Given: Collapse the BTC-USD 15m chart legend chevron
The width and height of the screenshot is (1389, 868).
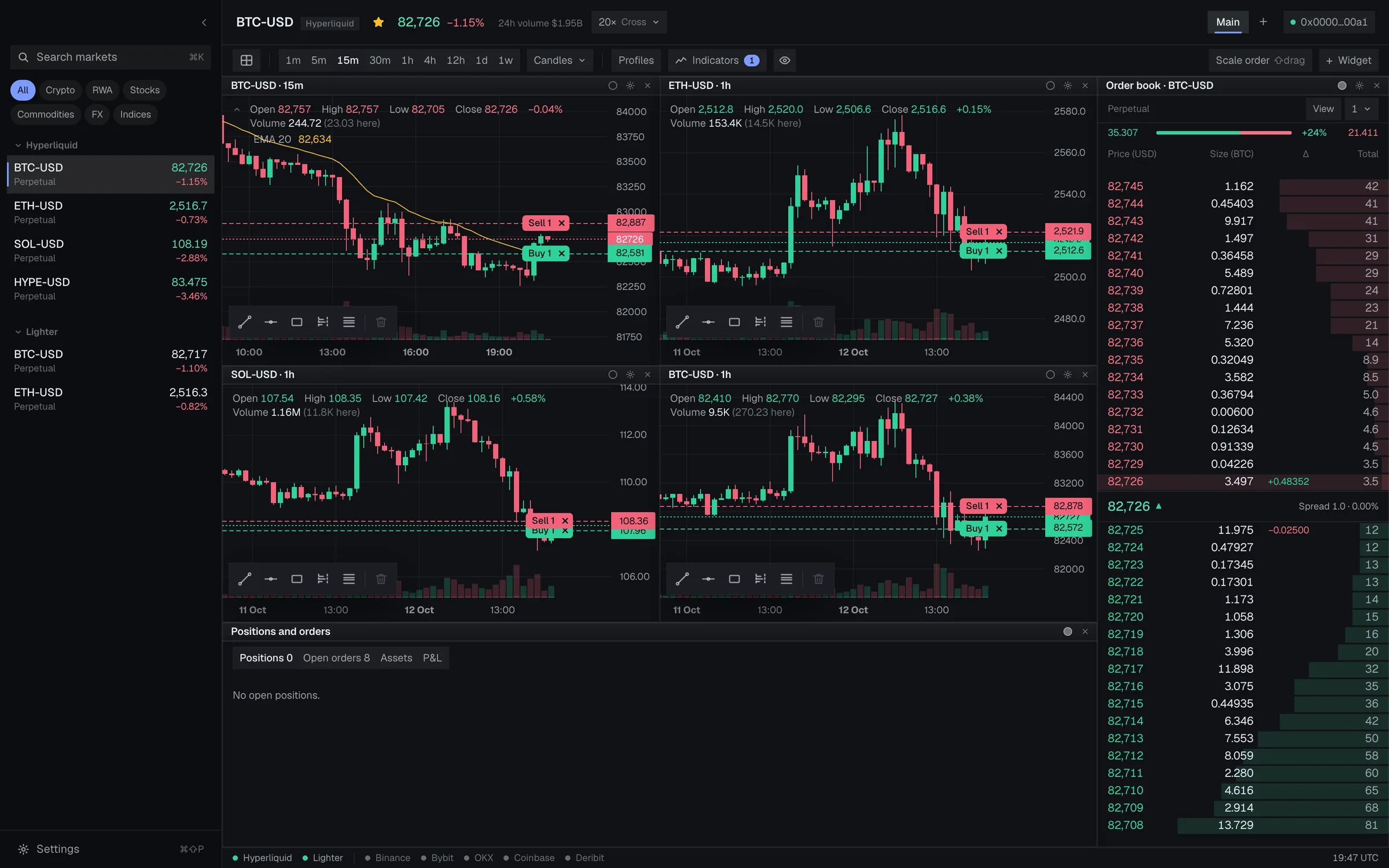Looking at the screenshot, I should point(237,109).
